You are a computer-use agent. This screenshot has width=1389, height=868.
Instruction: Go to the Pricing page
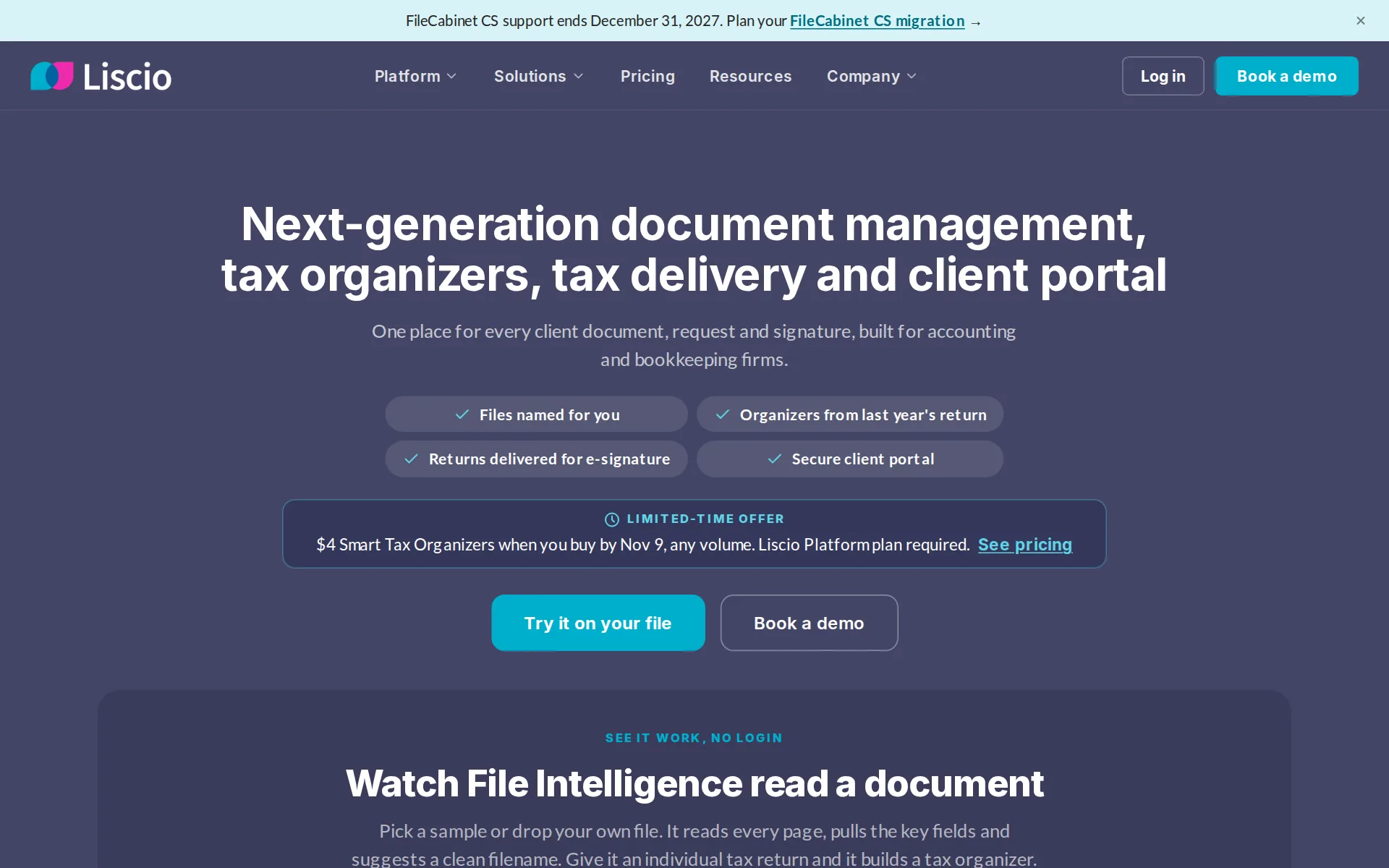click(x=647, y=76)
